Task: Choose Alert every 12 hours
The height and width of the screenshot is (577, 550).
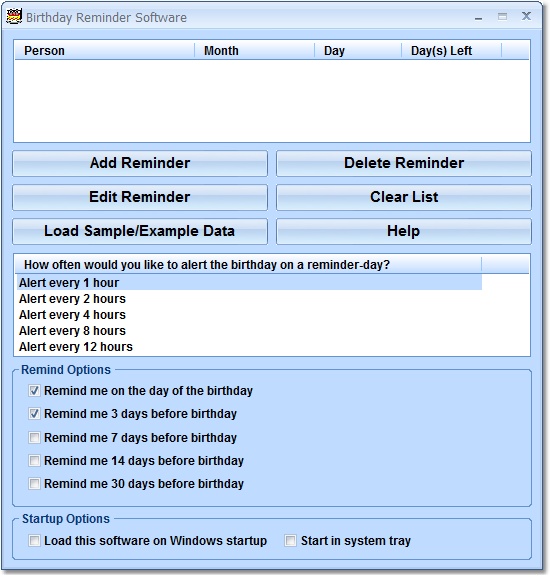Action: (x=249, y=347)
